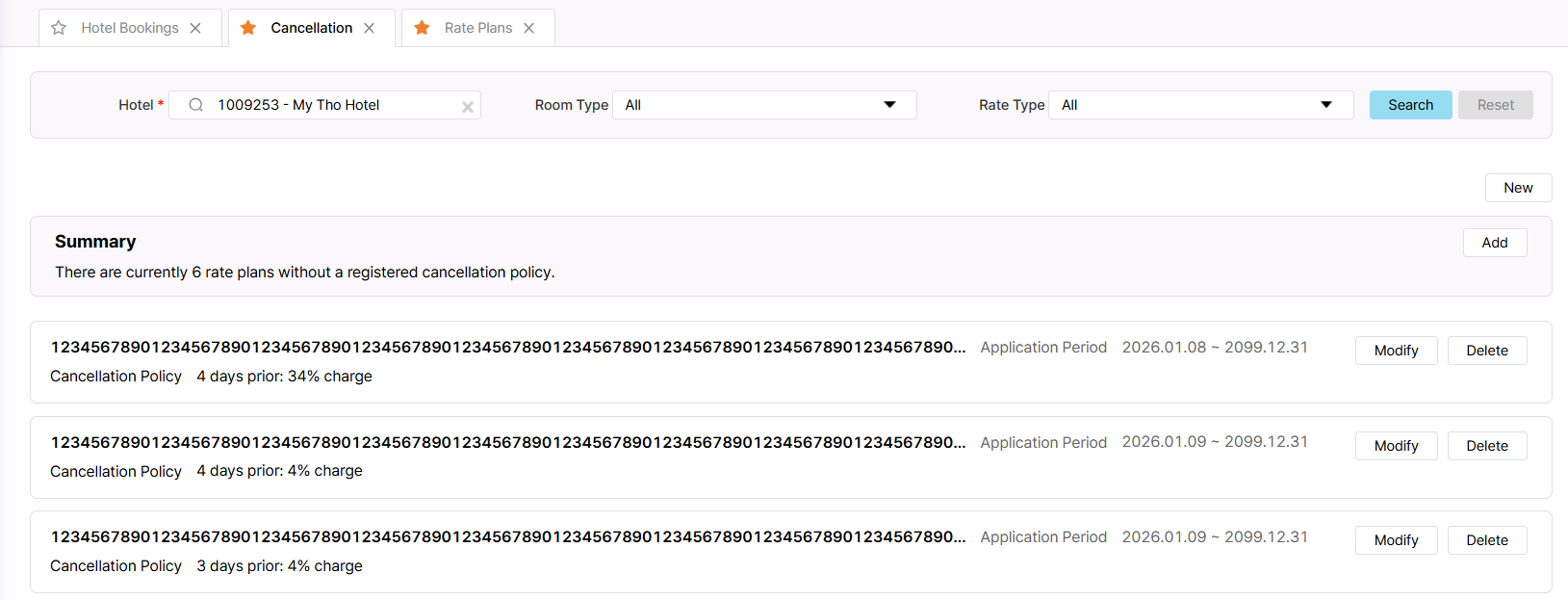
Task: Delete the 34% charge cancellation policy
Action: coord(1486,351)
